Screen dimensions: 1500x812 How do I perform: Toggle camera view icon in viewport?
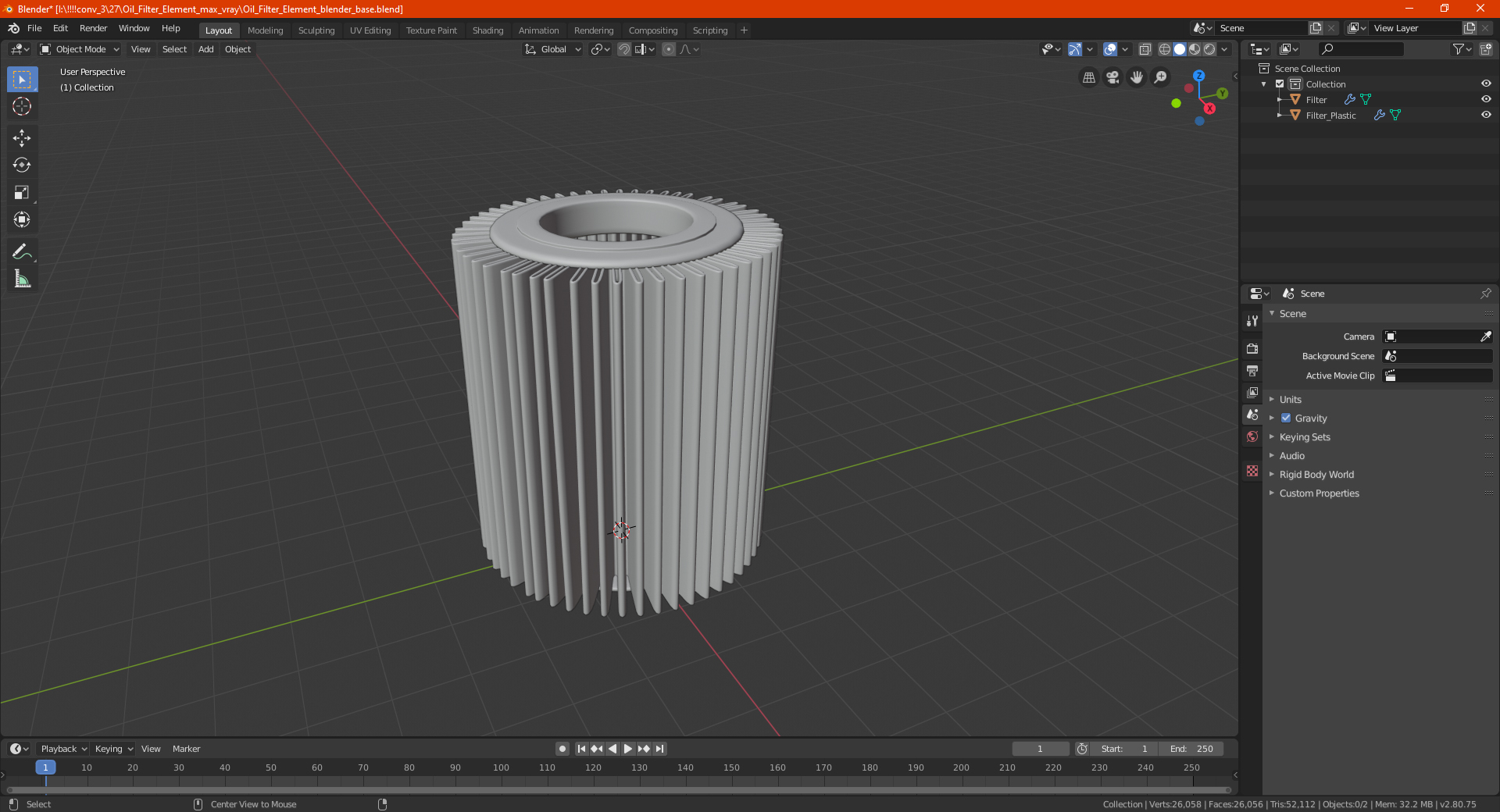(x=1112, y=77)
